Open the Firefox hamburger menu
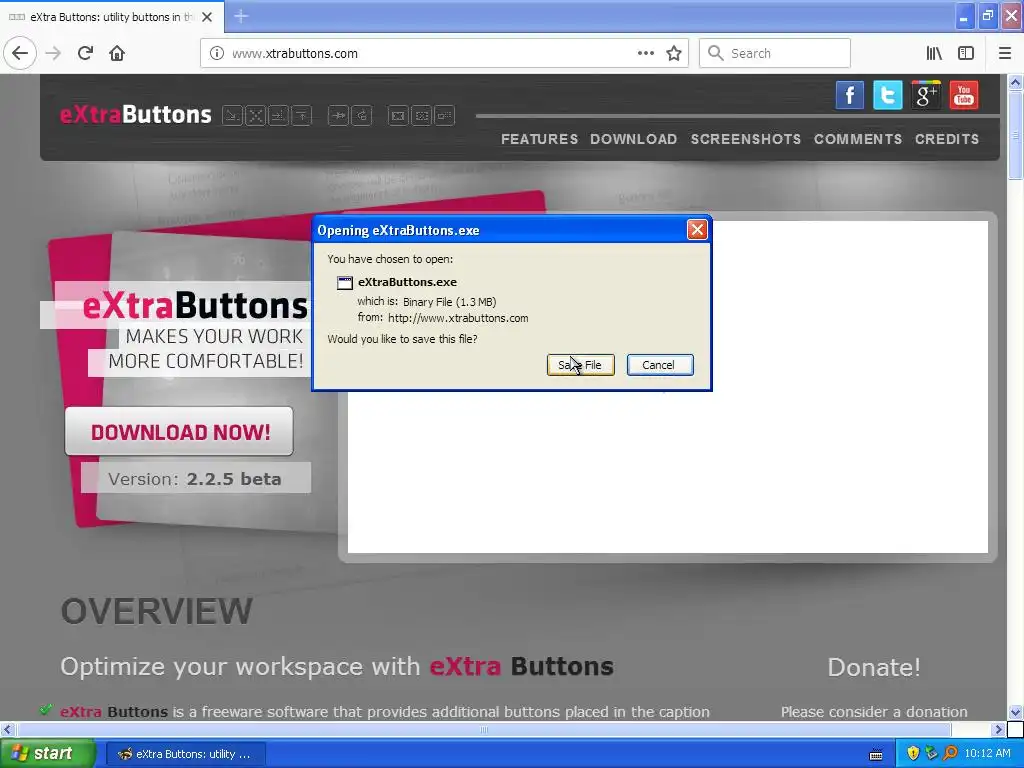The width and height of the screenshot is (1024, 768). 1005,53
